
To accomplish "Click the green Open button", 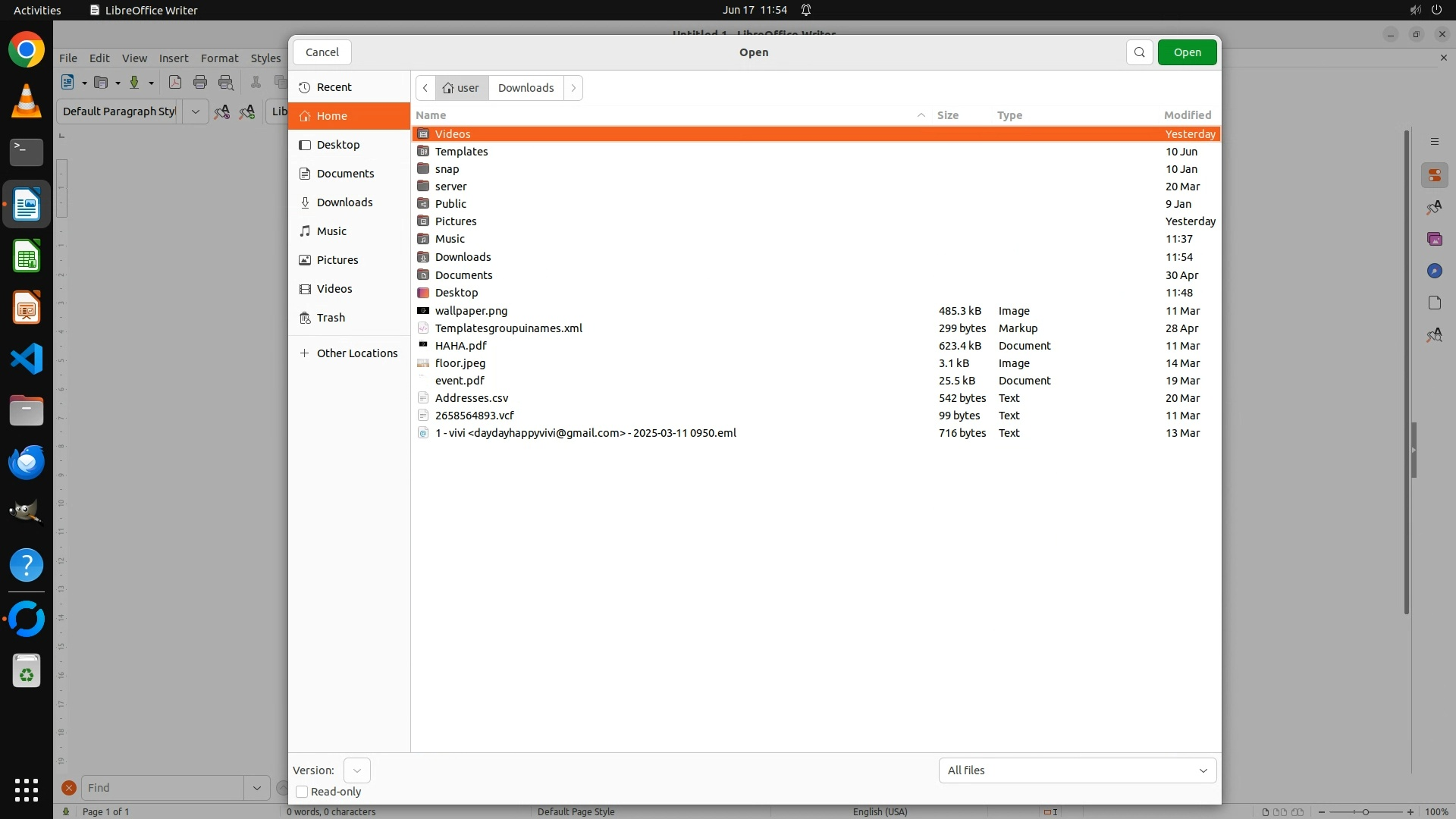I will point(1187,52).
